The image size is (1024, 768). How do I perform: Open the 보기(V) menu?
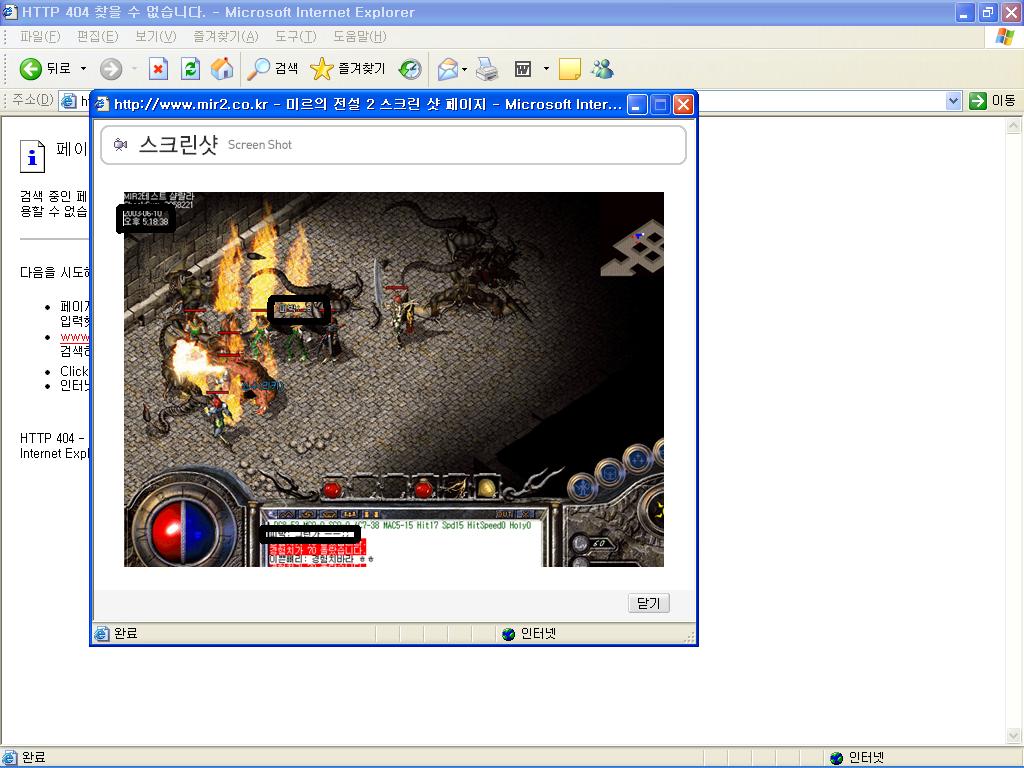155,37
